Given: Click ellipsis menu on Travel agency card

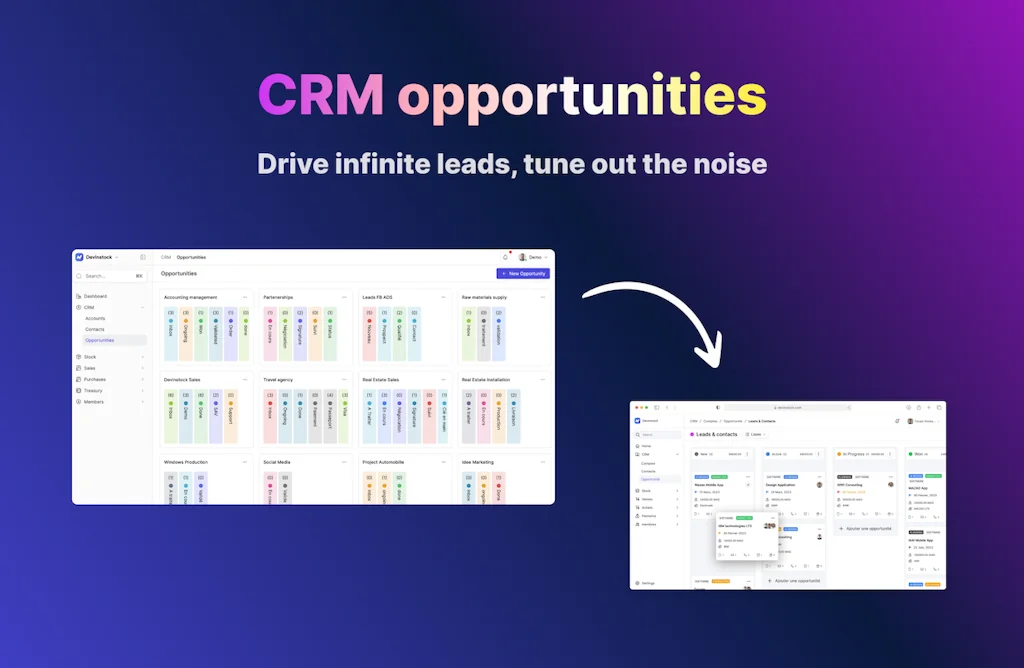Looking at the screenshot, I should tap(345, 380).
